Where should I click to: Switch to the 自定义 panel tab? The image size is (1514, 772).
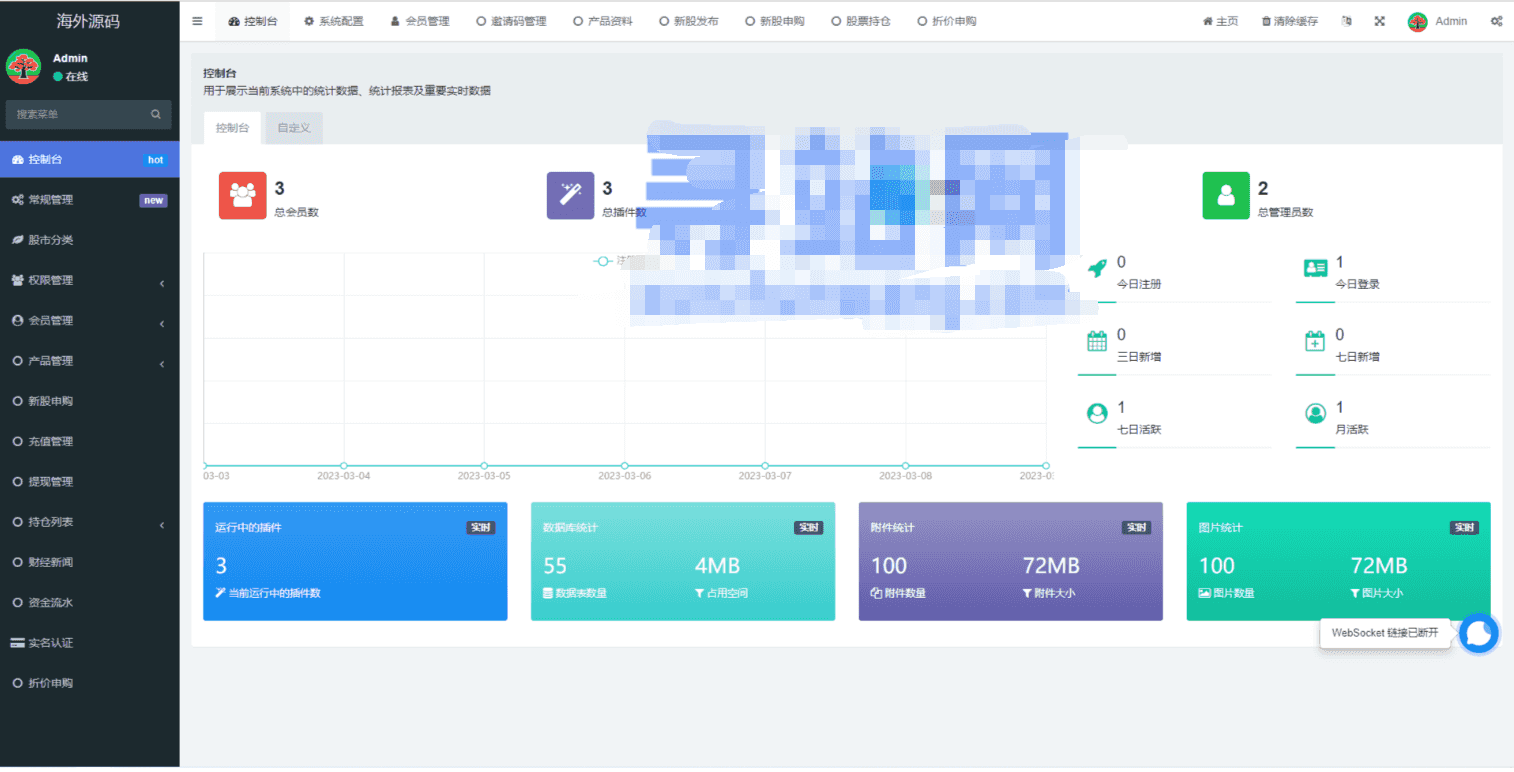click(x=294, y=128)
